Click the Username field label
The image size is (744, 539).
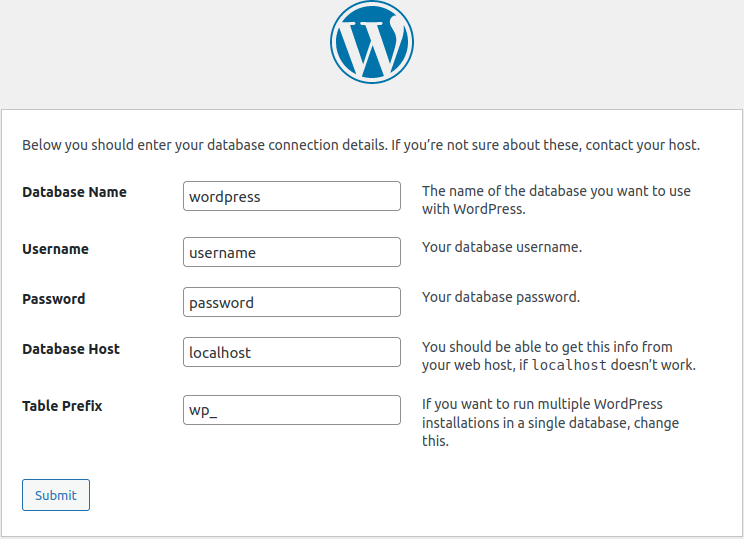(x=55, y=249)
